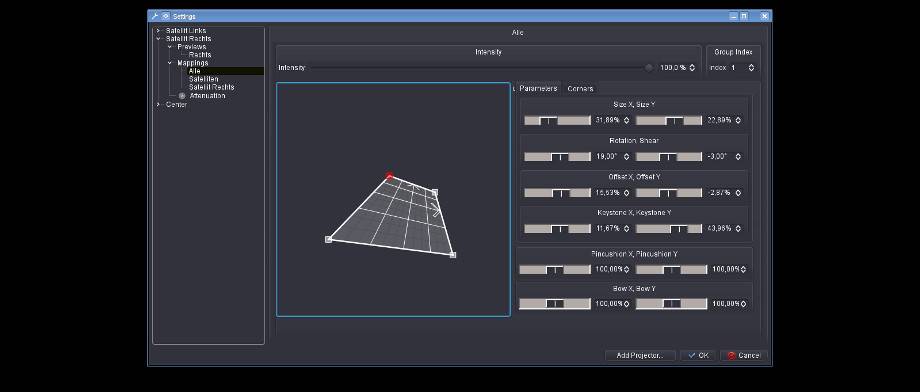Click the Size Y 22,89% stepper
The width and height of the screenshot is (920, 392).
pyautogui.click(x=738, y=120)
